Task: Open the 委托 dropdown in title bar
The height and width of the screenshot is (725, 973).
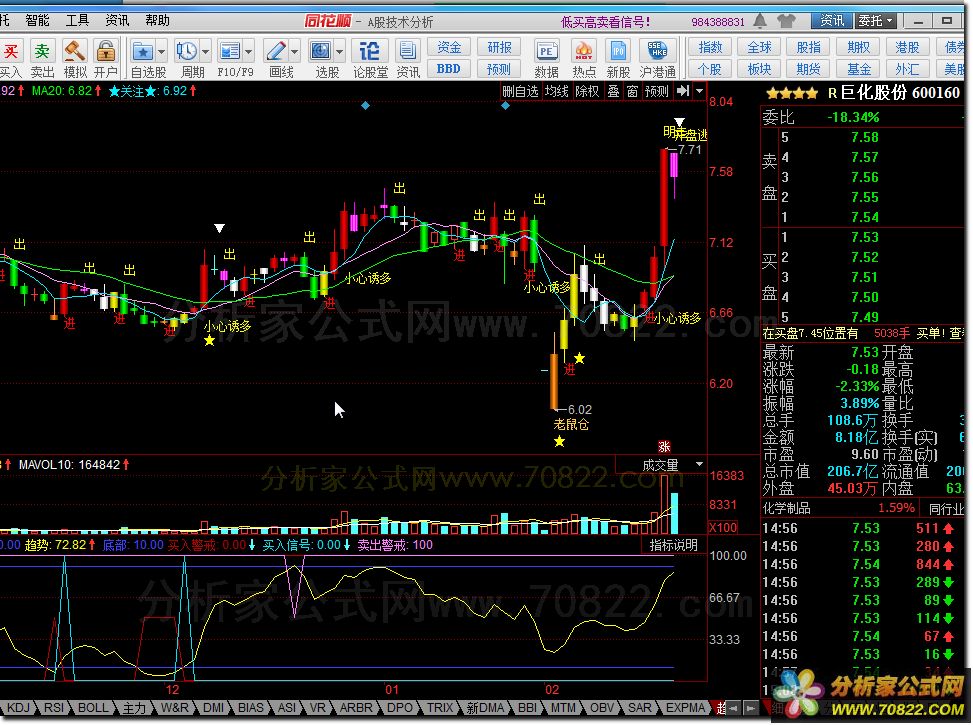Action: [x=876, y=20]
